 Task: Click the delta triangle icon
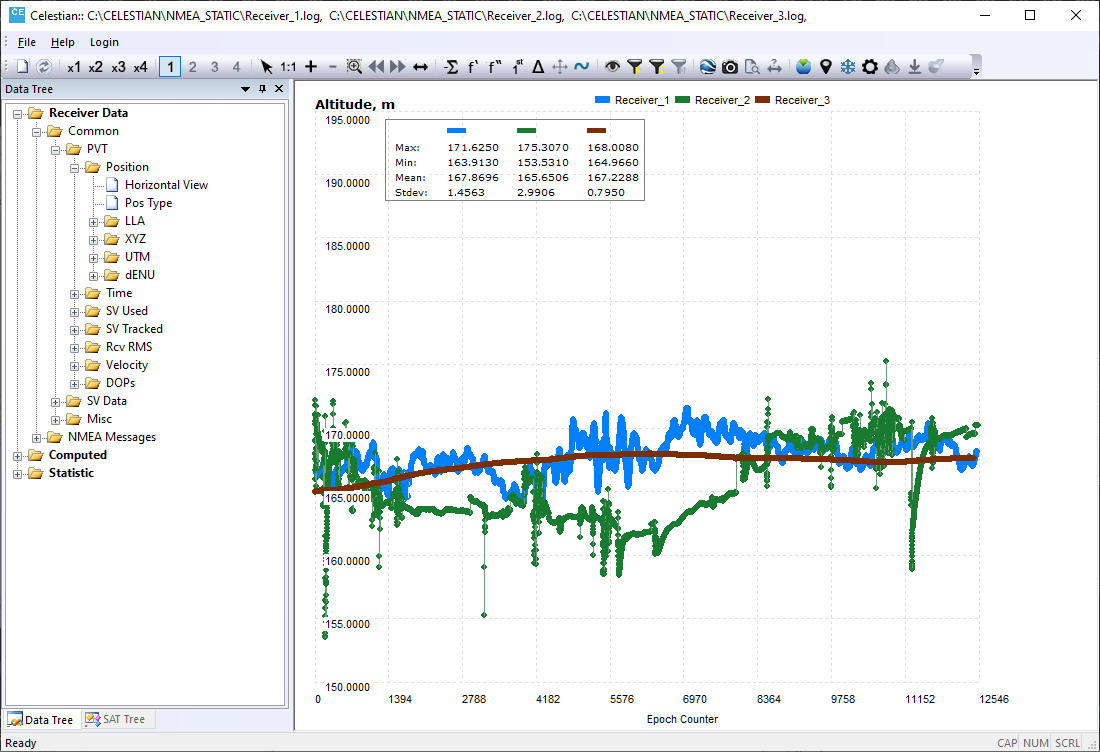coord(538,67)
